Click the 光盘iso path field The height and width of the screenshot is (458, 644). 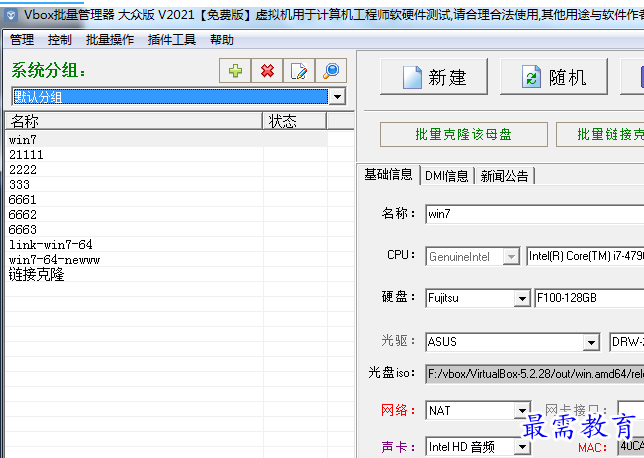point(535,374)
